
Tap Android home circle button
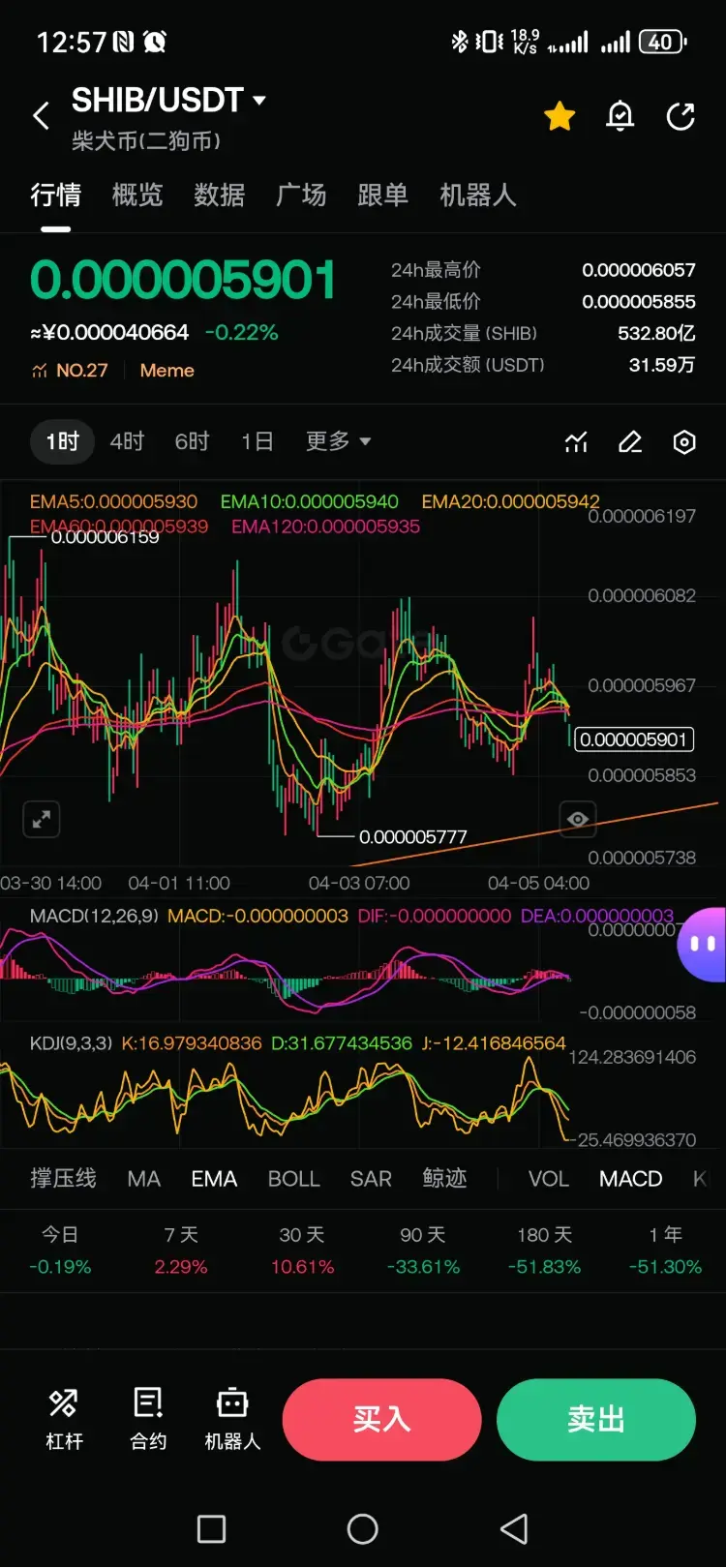[363, 1529]
